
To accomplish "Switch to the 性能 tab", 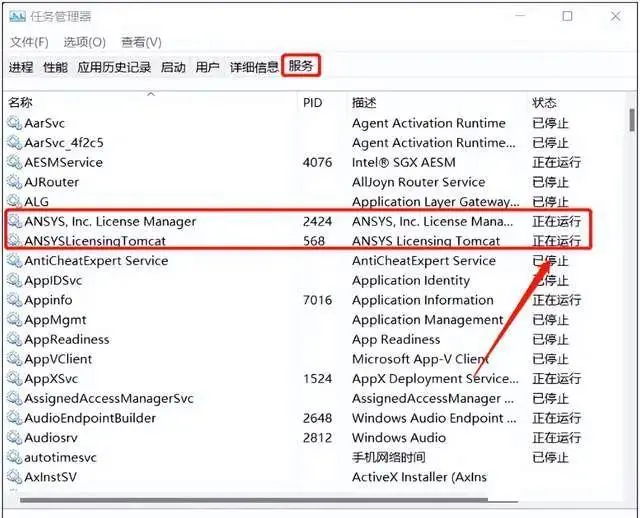I will point(55,67).
